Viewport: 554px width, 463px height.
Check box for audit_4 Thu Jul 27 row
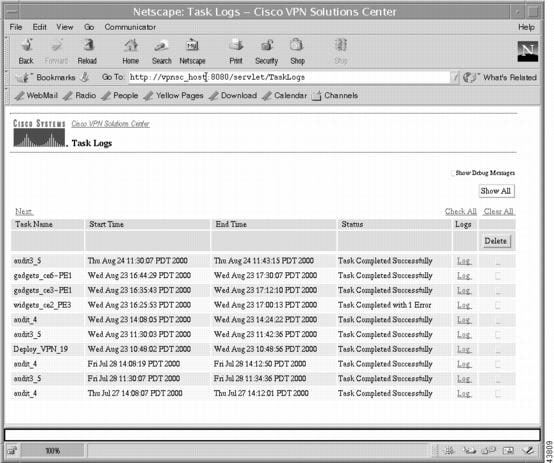tap(498, 393)
